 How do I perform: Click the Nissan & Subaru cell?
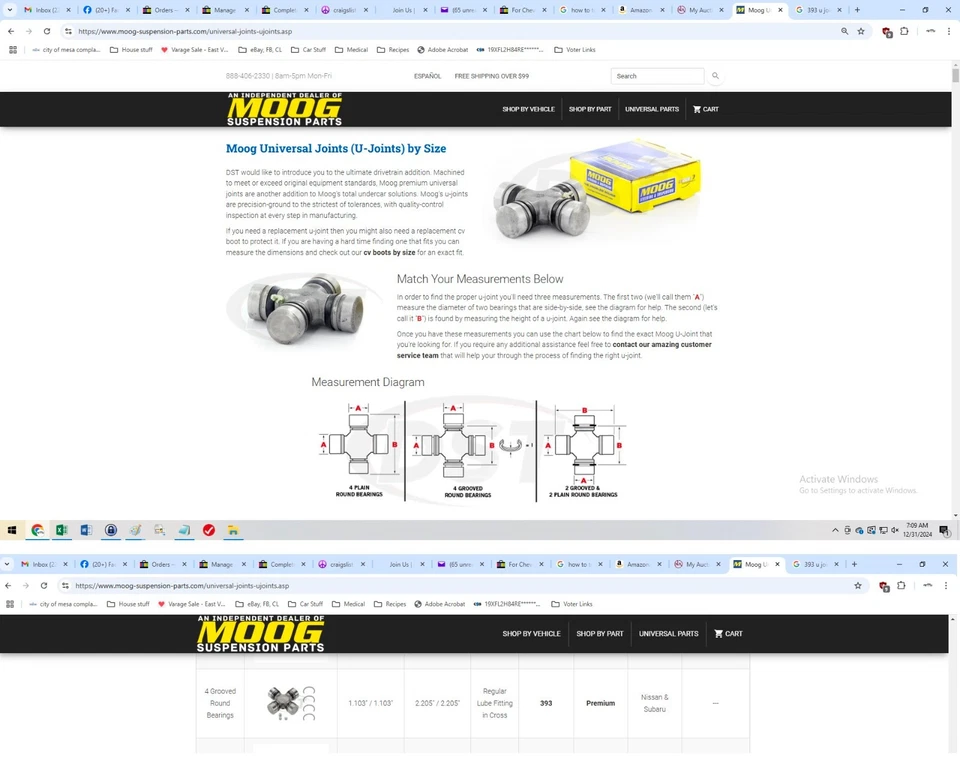[x=654, y=703]
